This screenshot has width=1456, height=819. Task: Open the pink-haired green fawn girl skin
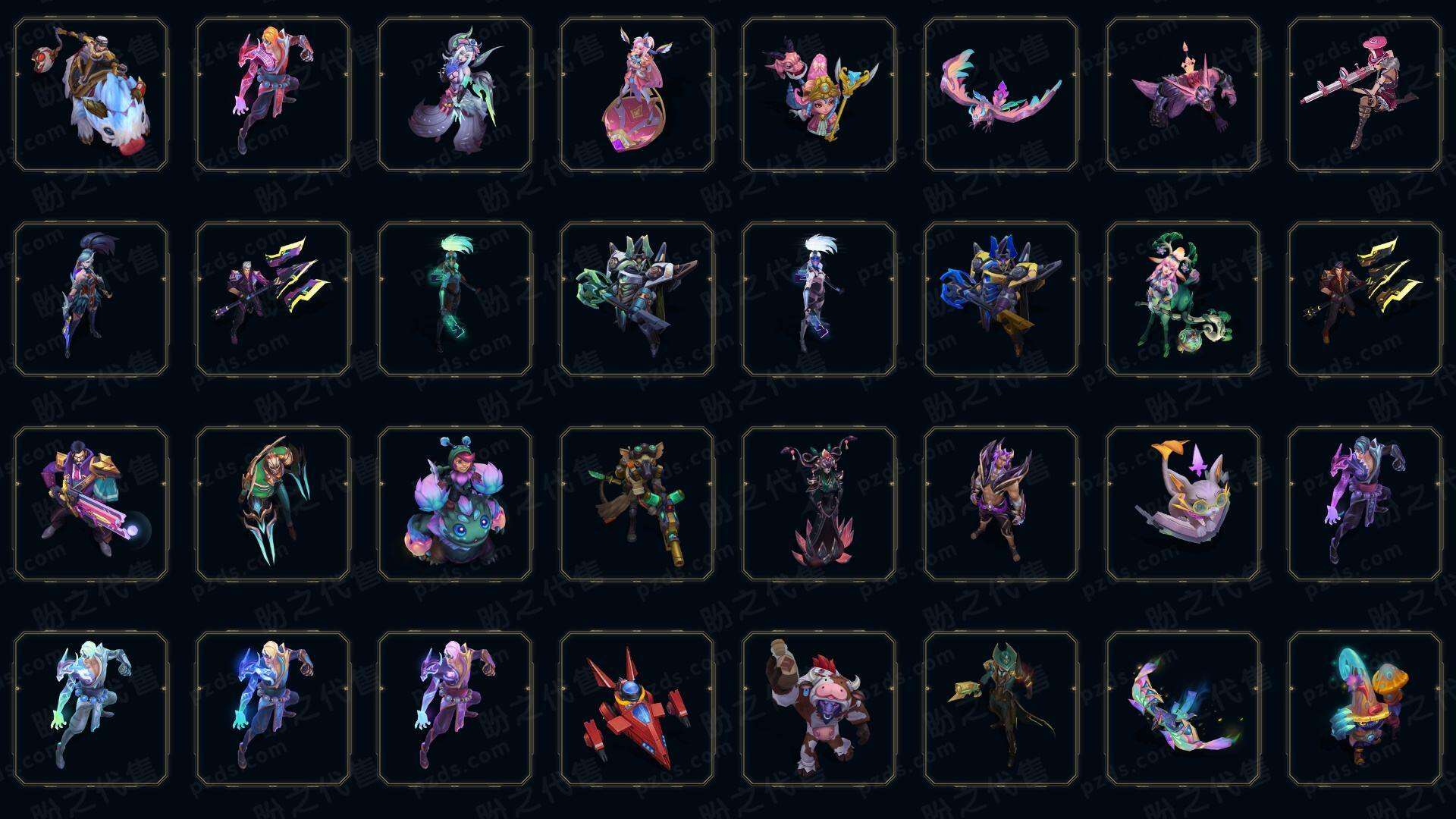1183,299
